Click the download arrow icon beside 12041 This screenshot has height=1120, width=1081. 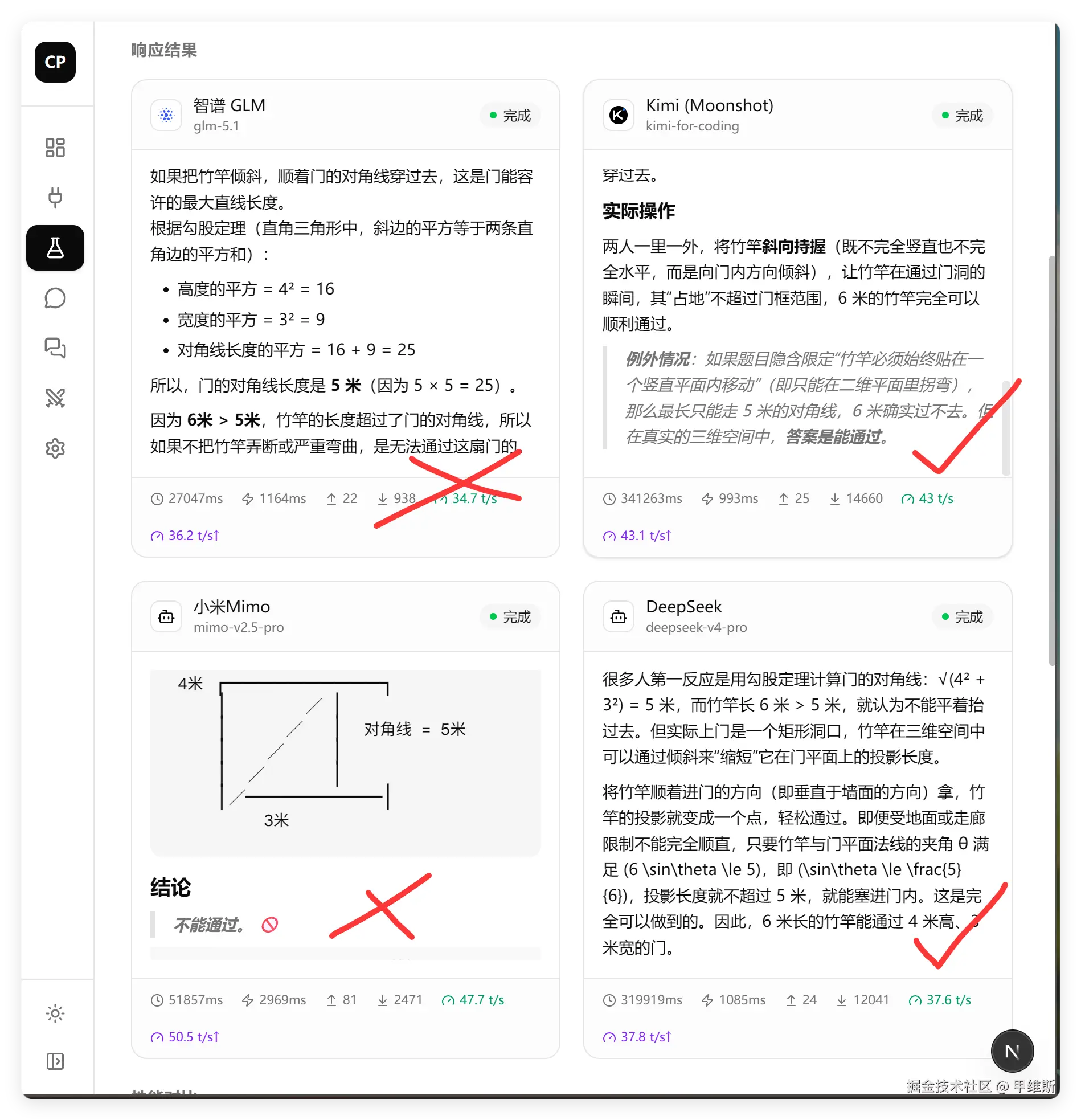(x=842, y=1000)
